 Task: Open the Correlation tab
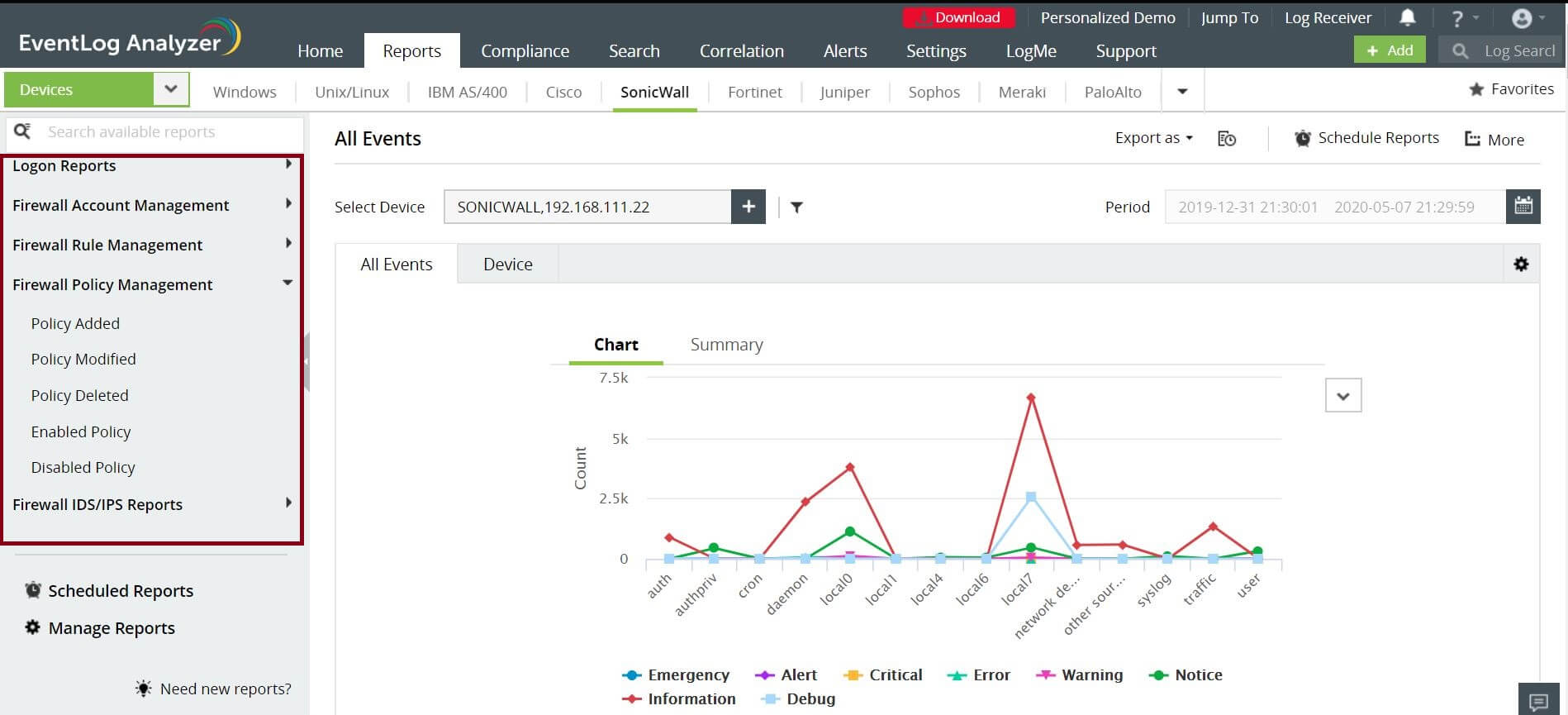742,50
